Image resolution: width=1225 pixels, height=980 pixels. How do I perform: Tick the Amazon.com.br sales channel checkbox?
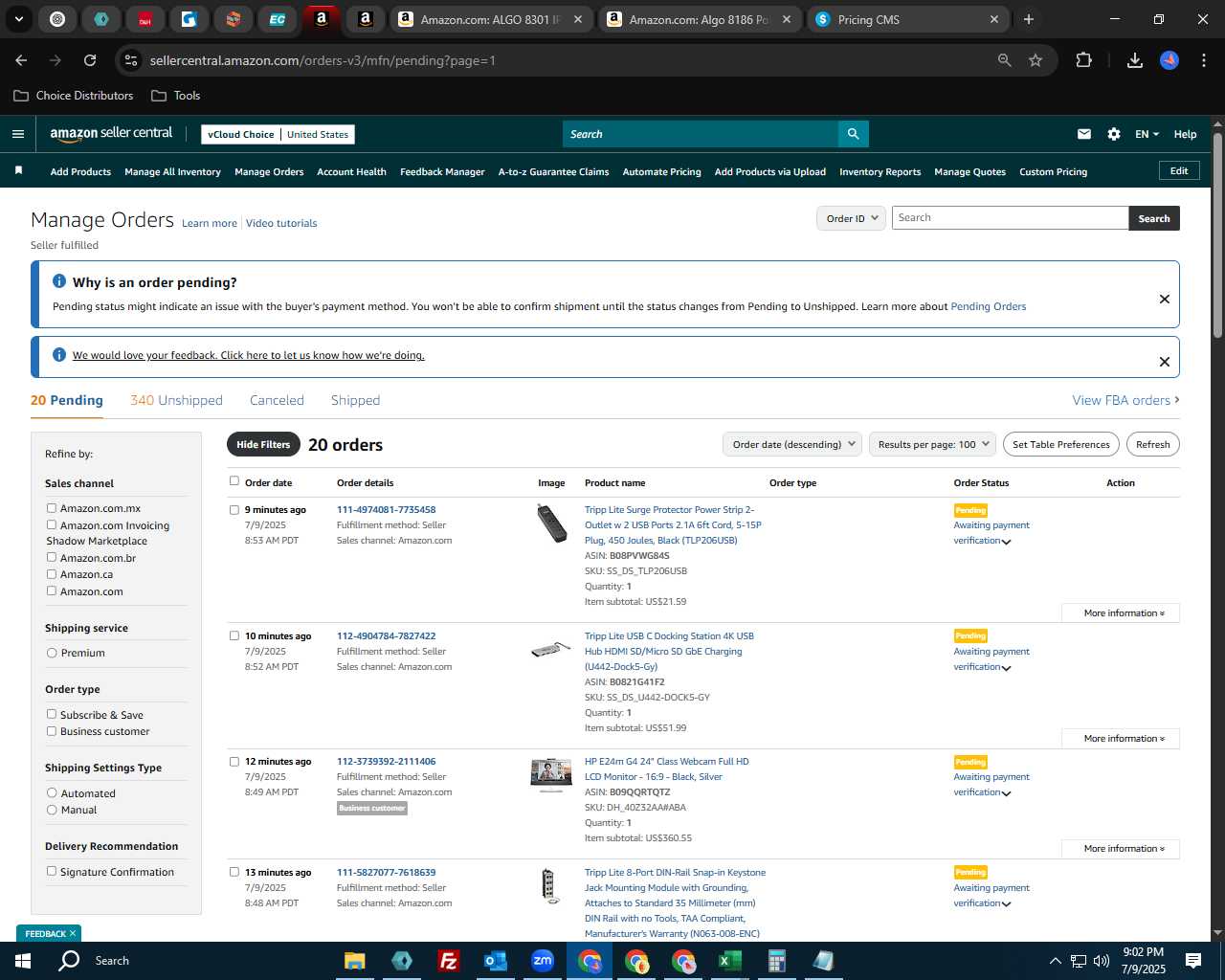[x=52, y=557]
